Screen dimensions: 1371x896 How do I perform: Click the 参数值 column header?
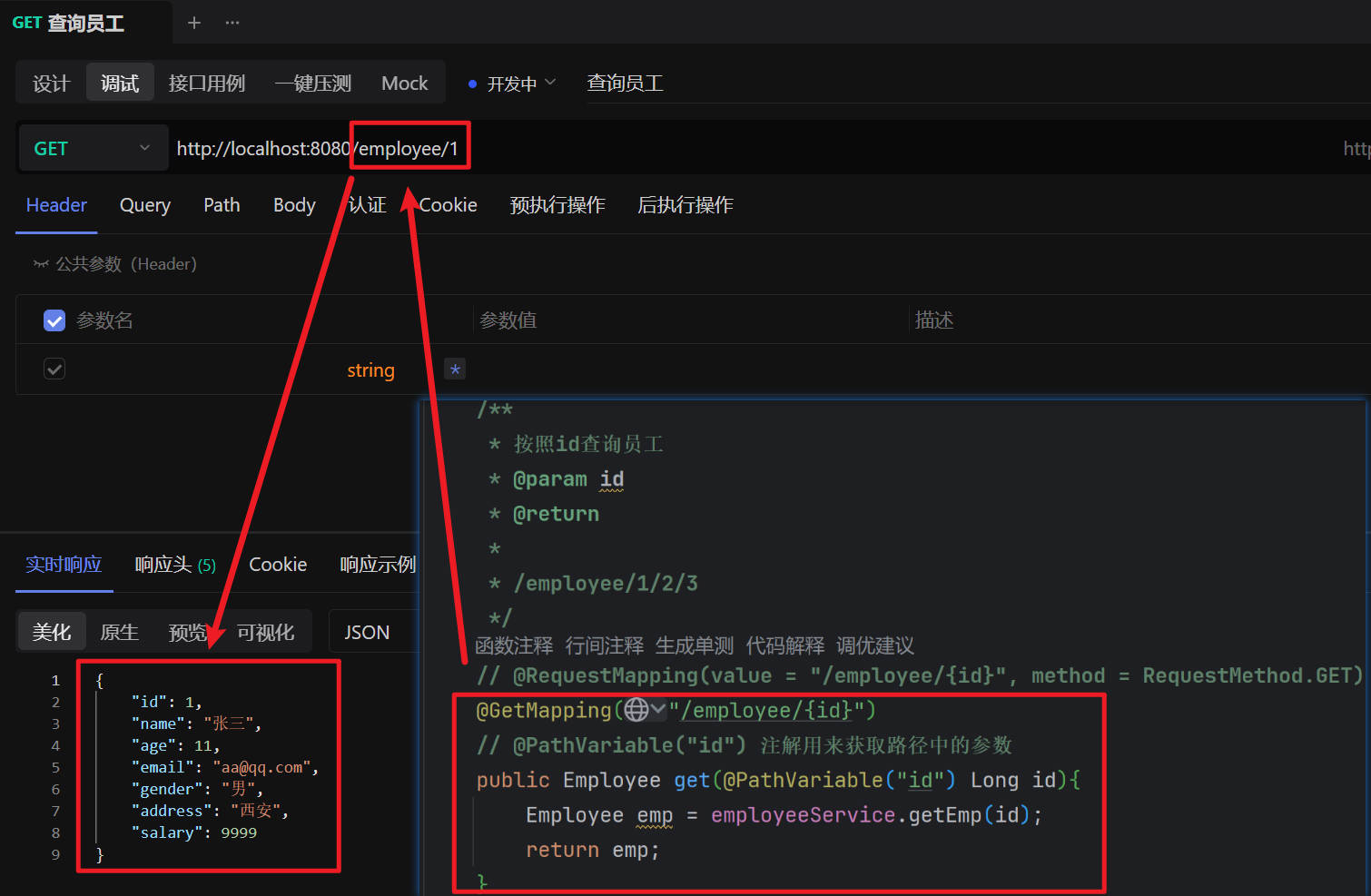508,320
